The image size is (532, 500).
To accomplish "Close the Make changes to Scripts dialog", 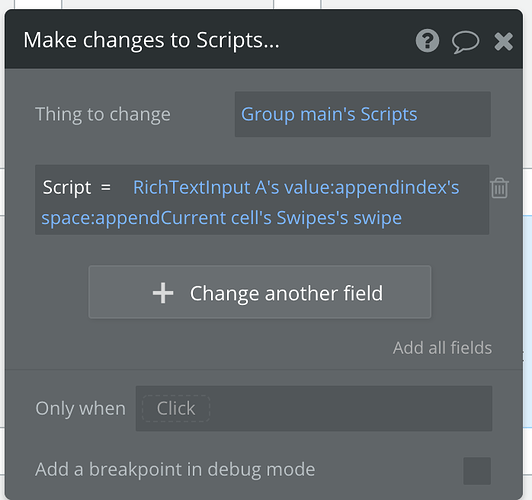I will (x=503, y=41).
